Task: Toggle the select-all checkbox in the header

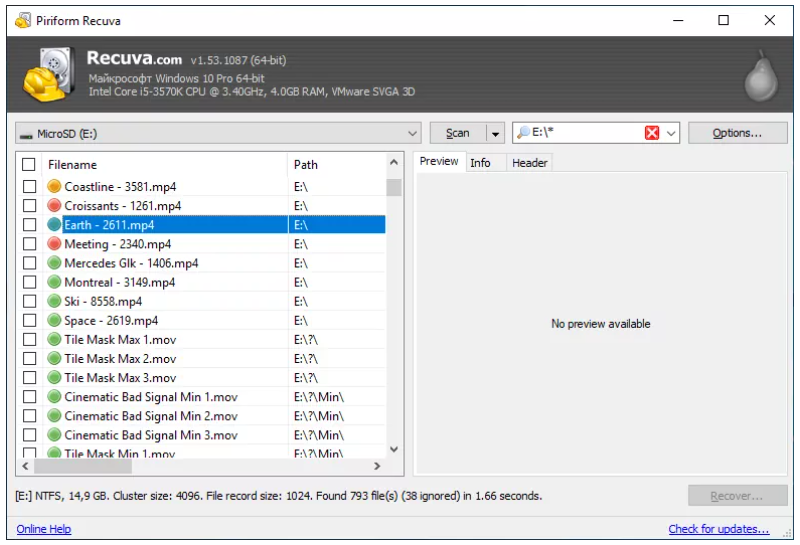Action: point(29,165)
